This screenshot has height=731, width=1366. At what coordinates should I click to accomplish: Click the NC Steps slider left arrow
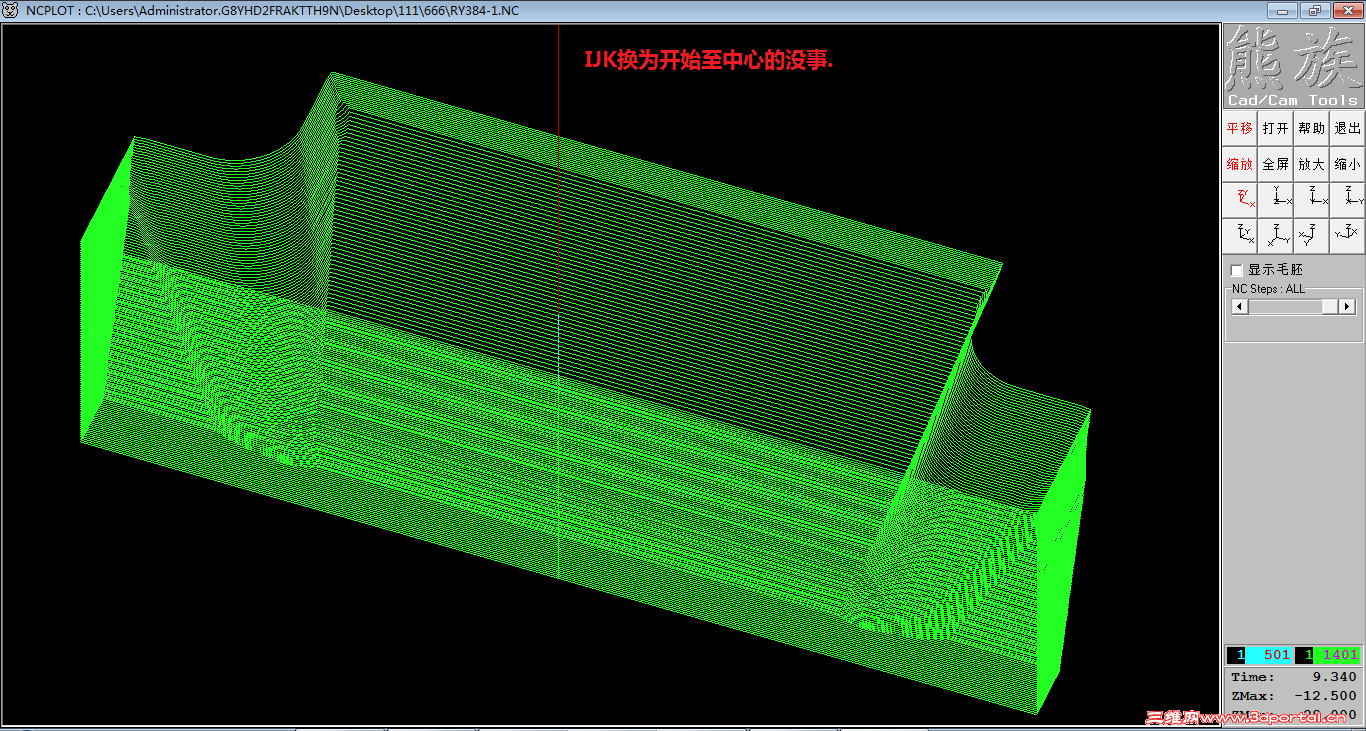pyautogui.click(x=1239, y=306)
